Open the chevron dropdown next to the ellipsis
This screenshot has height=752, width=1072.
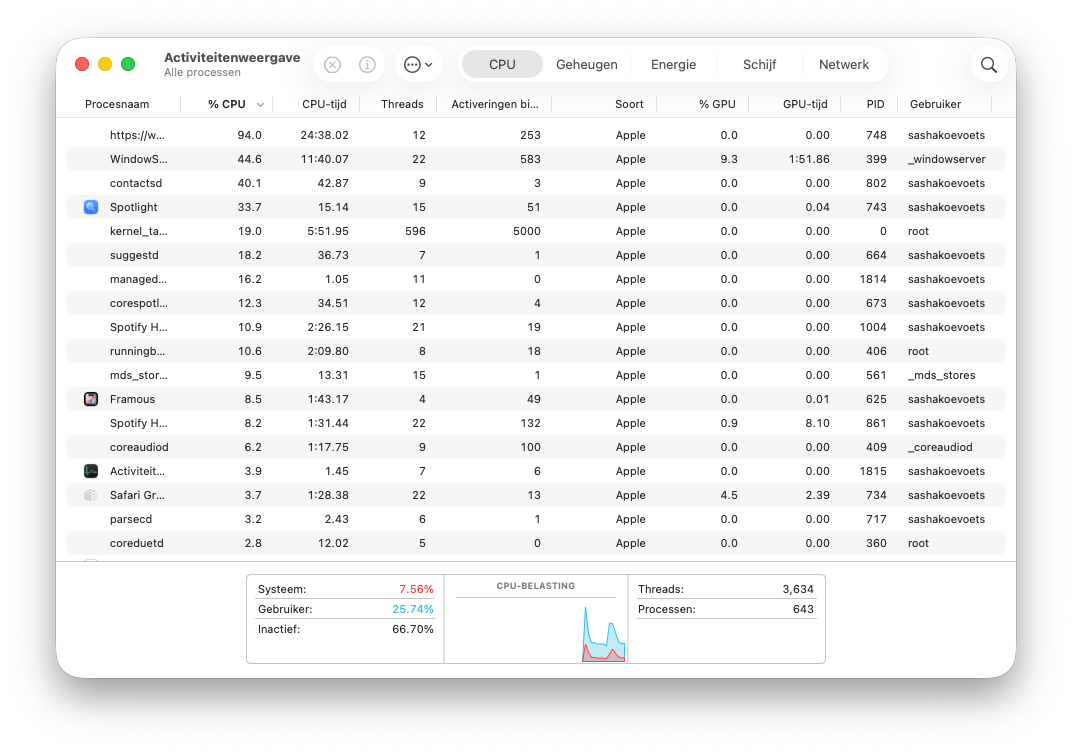point(429,64)
